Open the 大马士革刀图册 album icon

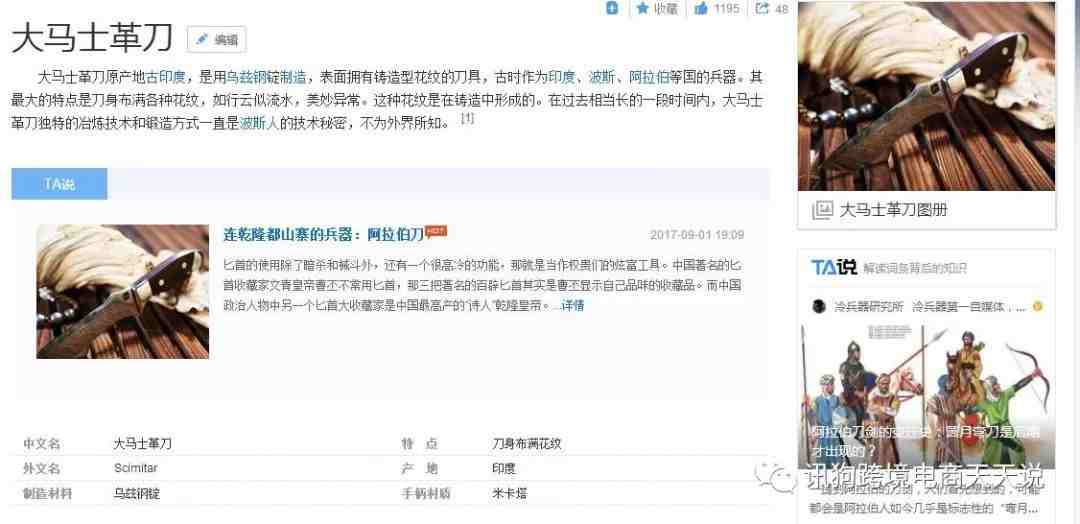(822, 210)
